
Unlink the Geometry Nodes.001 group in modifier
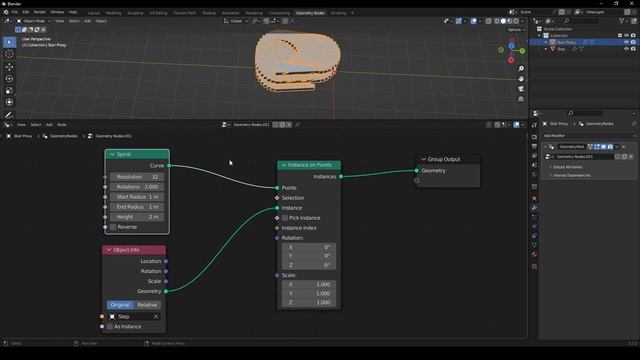tap(631, 157)
